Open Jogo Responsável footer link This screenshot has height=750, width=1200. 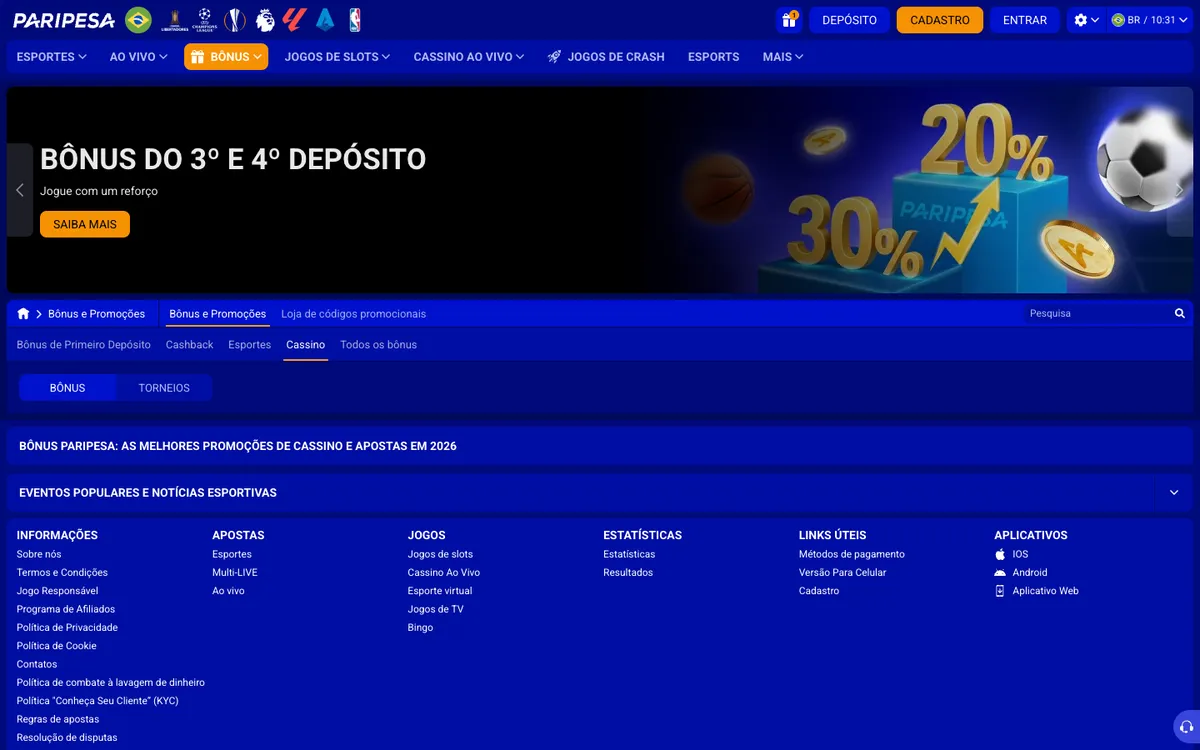(57, 591)
